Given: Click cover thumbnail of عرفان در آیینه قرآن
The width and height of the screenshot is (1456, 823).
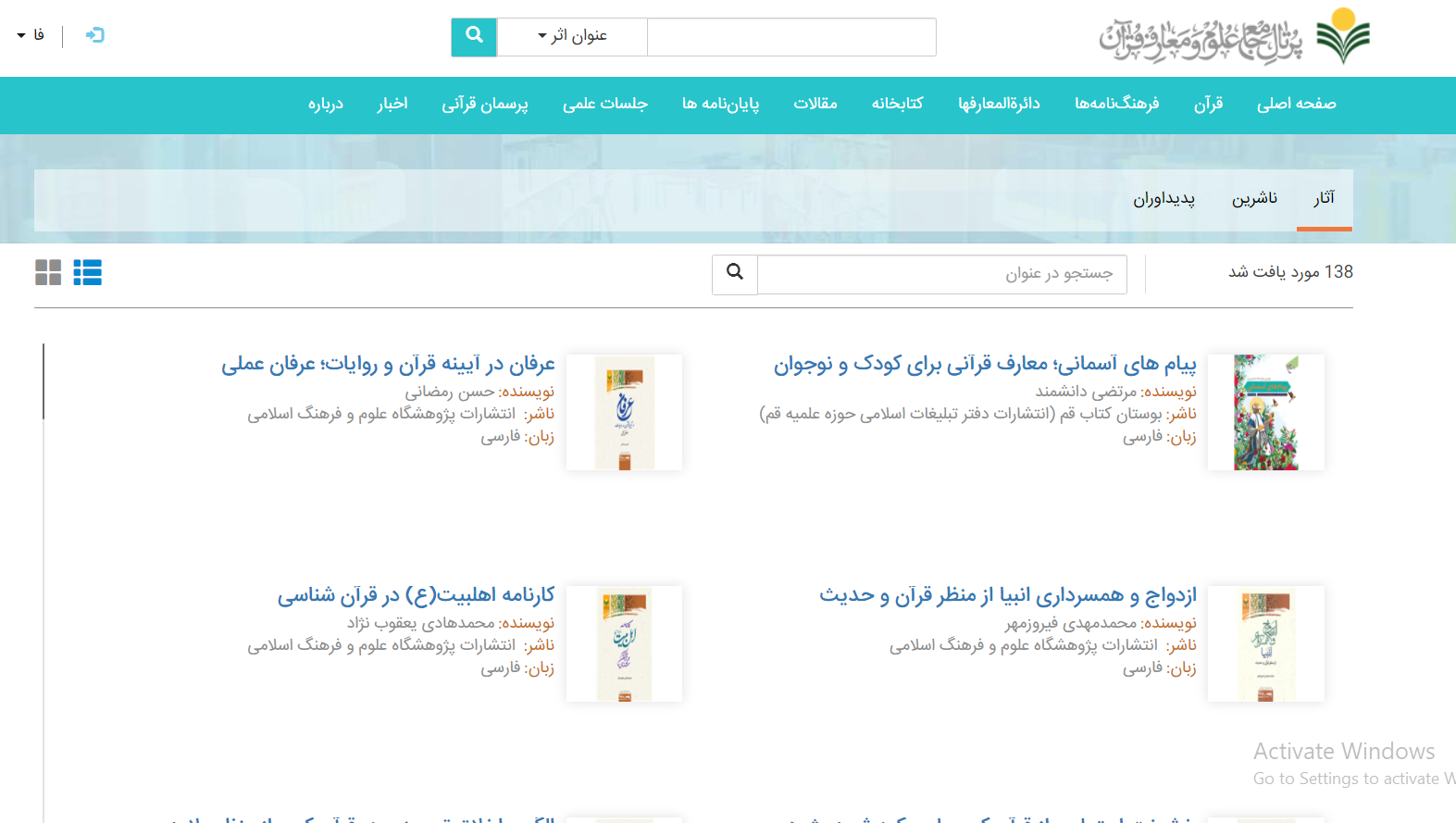Looking at the screenshot, I should [x=624, y=413].
